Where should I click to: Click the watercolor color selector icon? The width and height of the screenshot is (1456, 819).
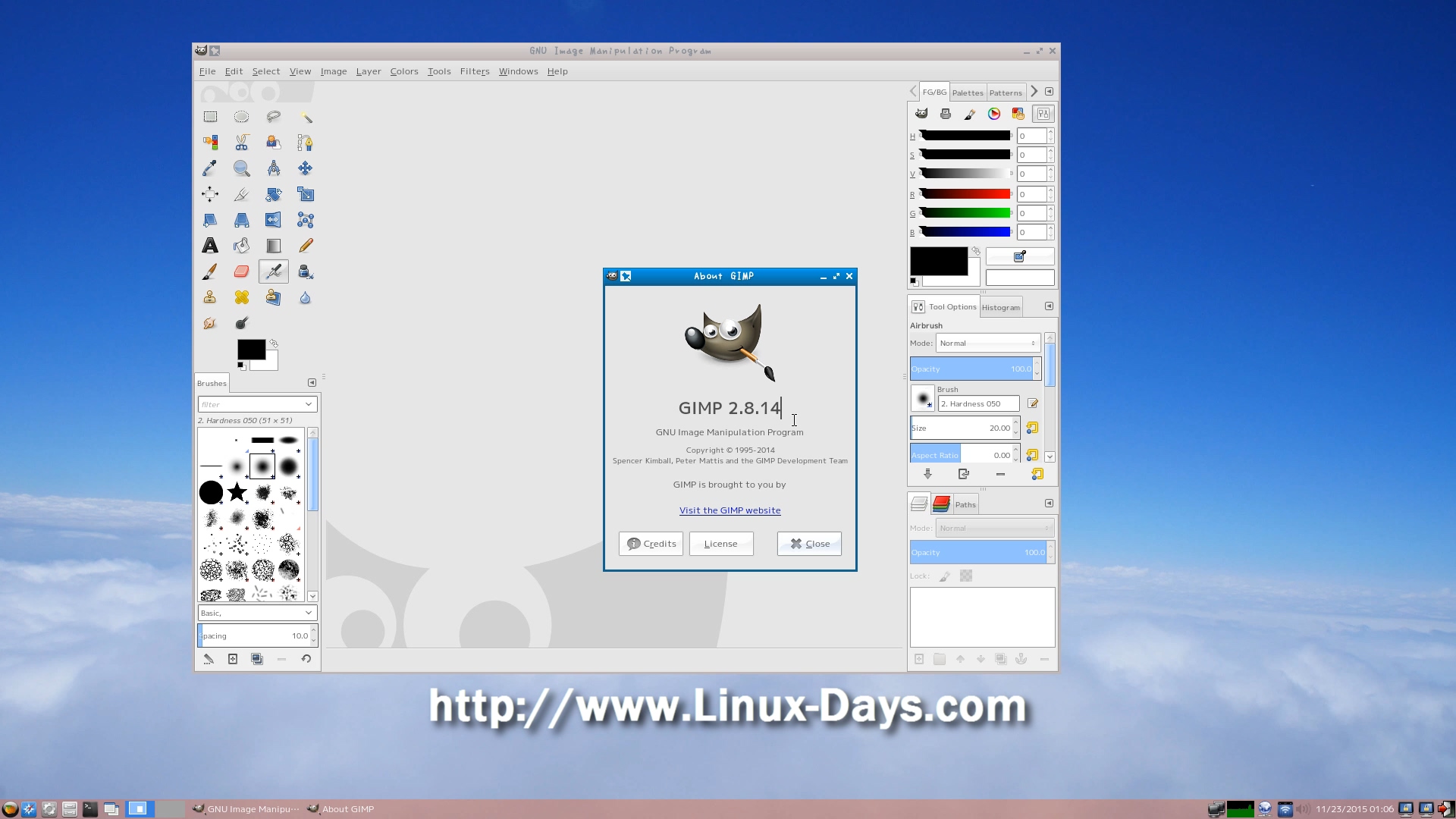[969, 114]
